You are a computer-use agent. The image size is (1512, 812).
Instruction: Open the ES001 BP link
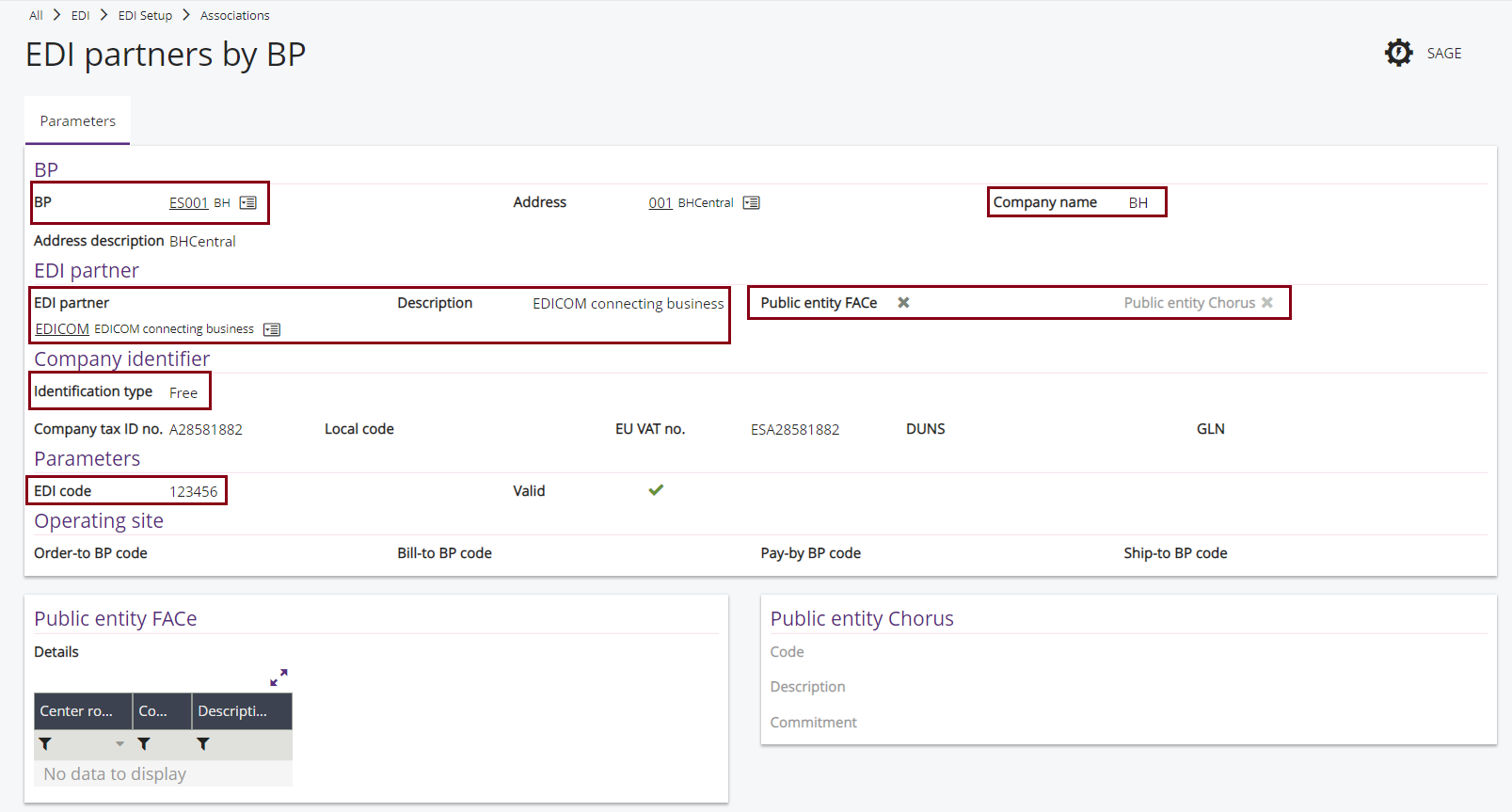tap(188, 203)
